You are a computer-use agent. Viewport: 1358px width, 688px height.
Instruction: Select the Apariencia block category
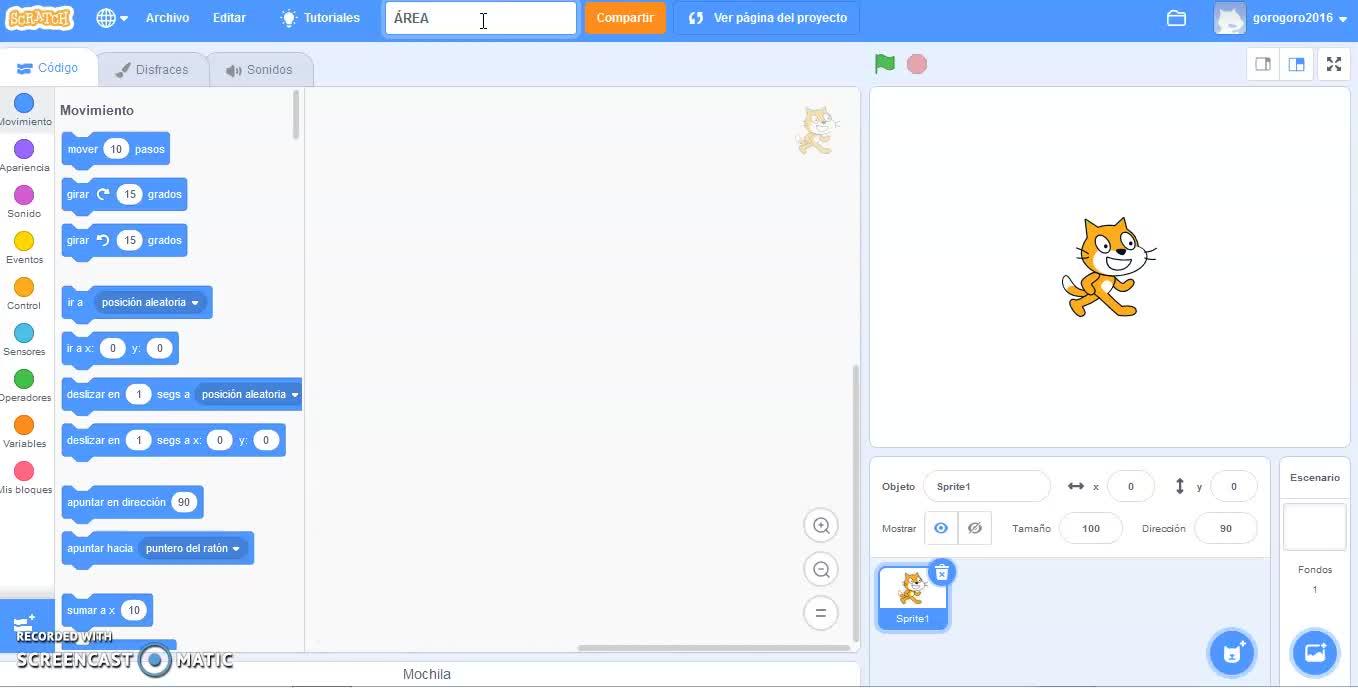(24, 156)
